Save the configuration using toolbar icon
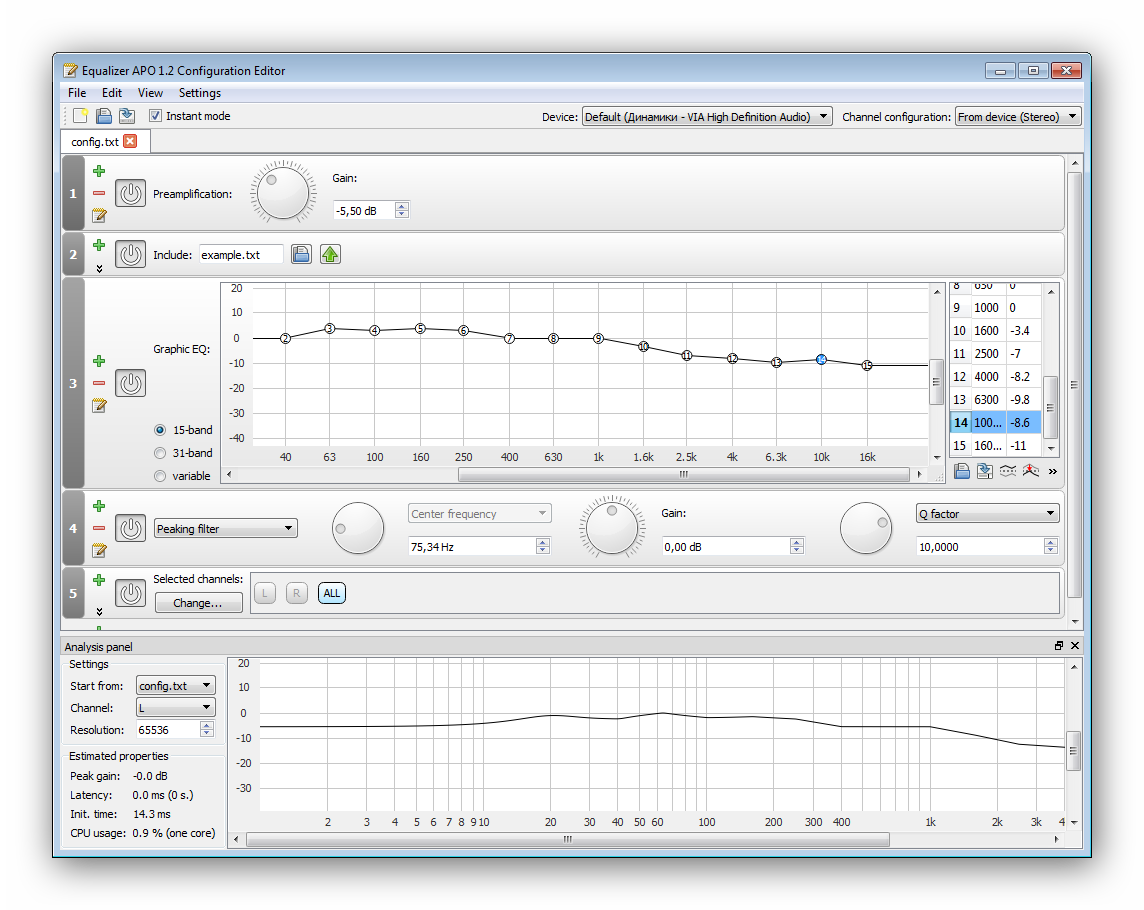Image resolution: width=1144 pixels, height=910 pixels. (x=127, y=115)
